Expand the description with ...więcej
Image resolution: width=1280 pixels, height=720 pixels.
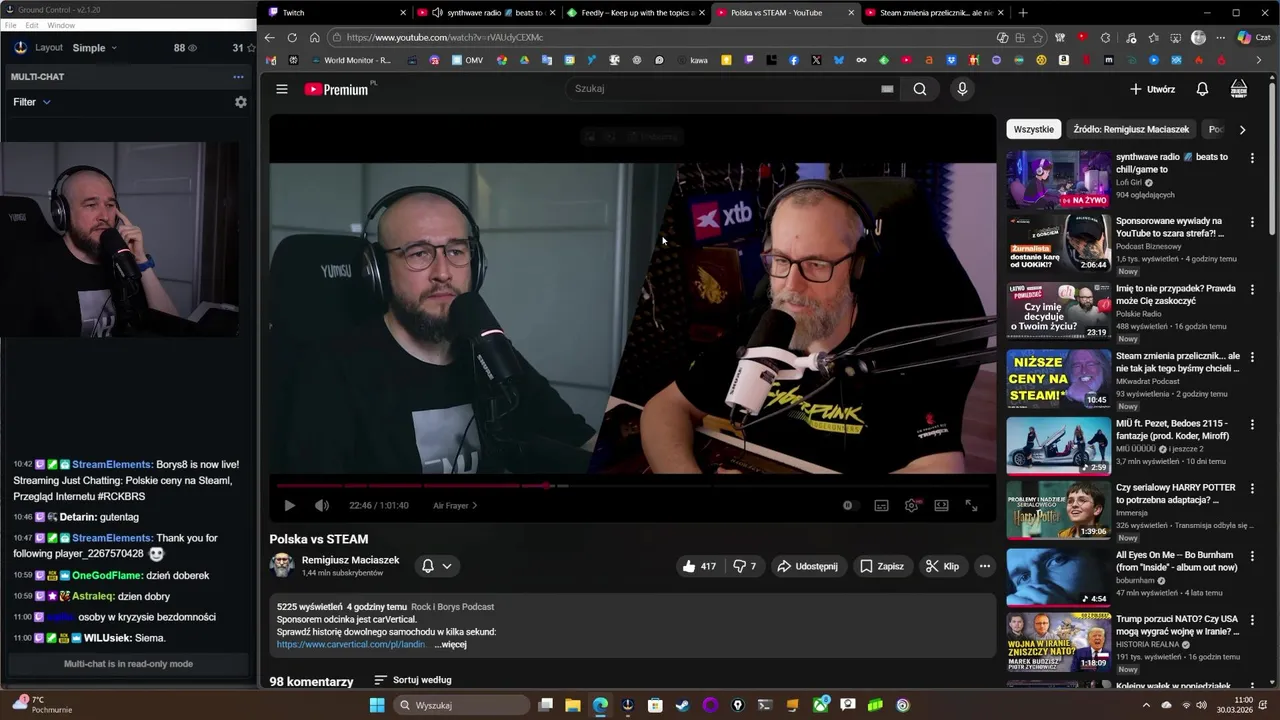(x=450, y=645)
